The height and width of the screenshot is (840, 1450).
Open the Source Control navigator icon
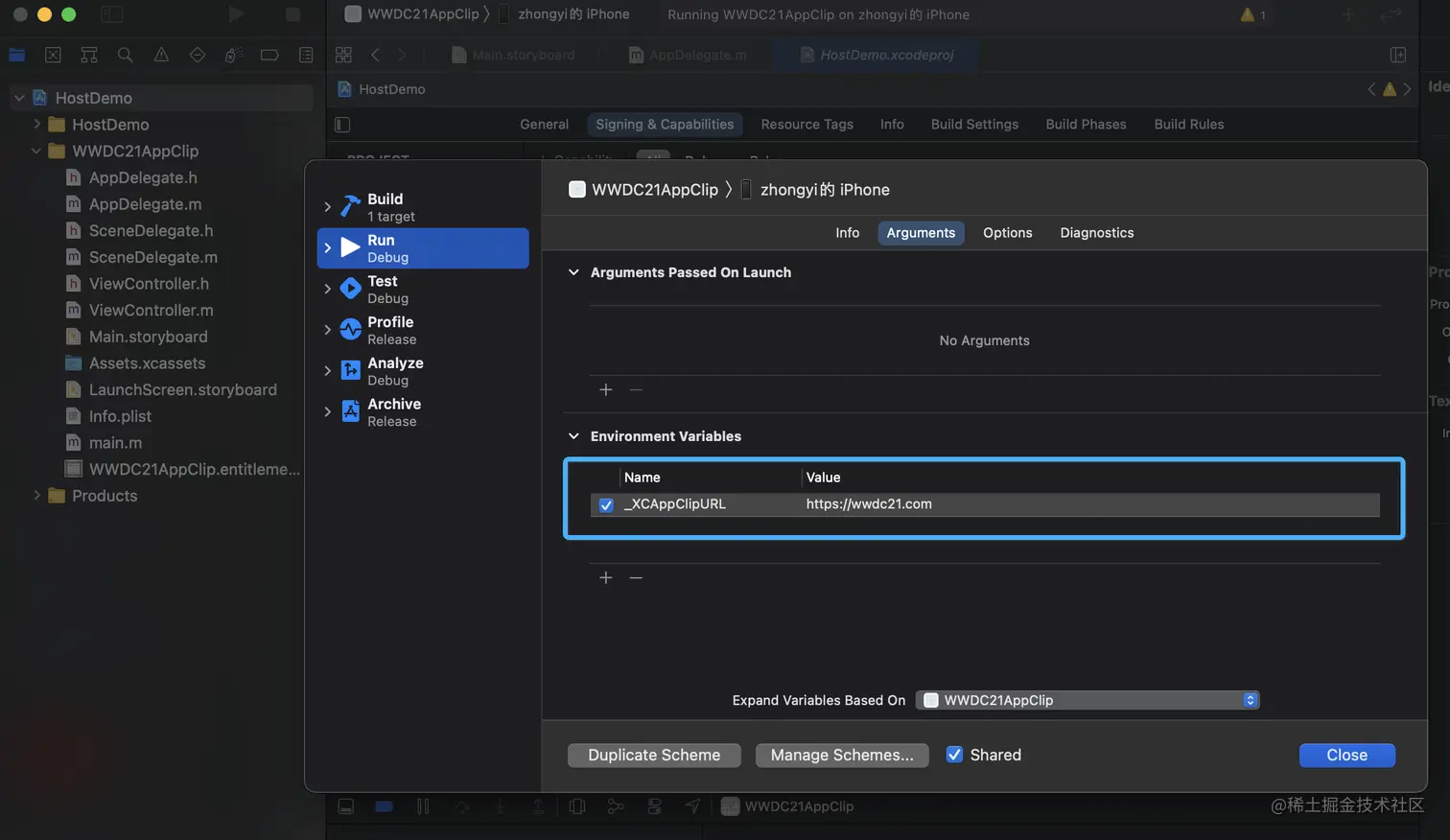[x=53, y=55]
